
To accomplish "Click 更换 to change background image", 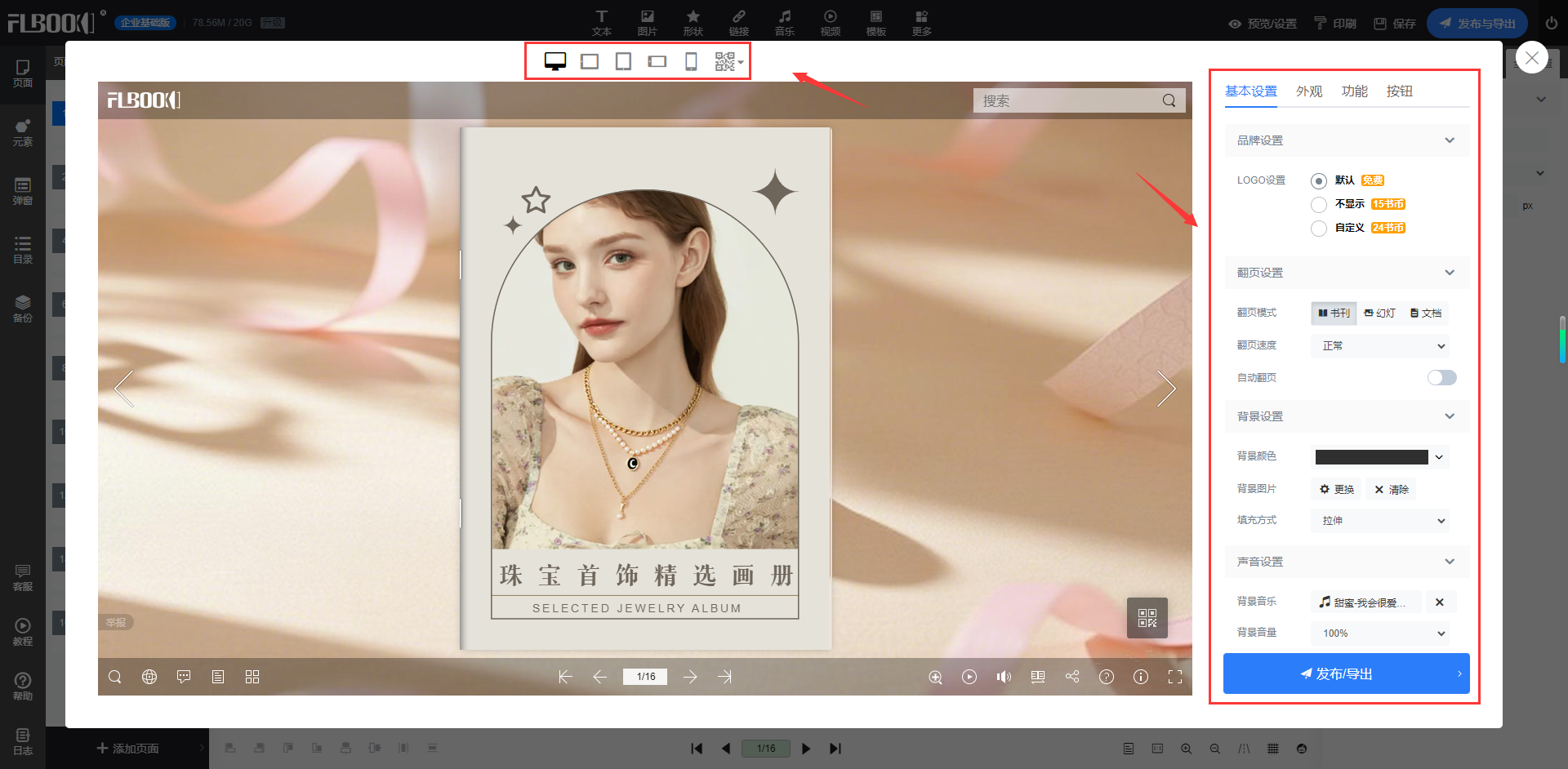I will pyautogui.click(x=1337, y=490).
